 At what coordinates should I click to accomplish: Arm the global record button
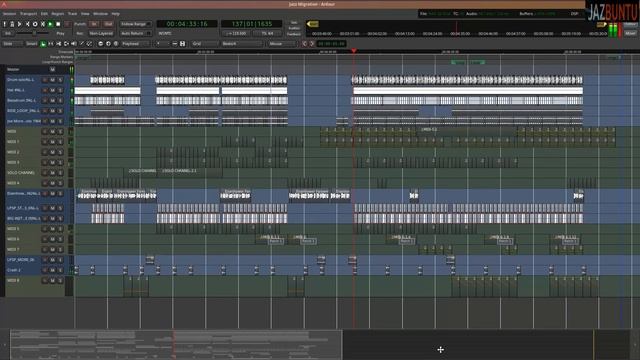coord(67,24)
